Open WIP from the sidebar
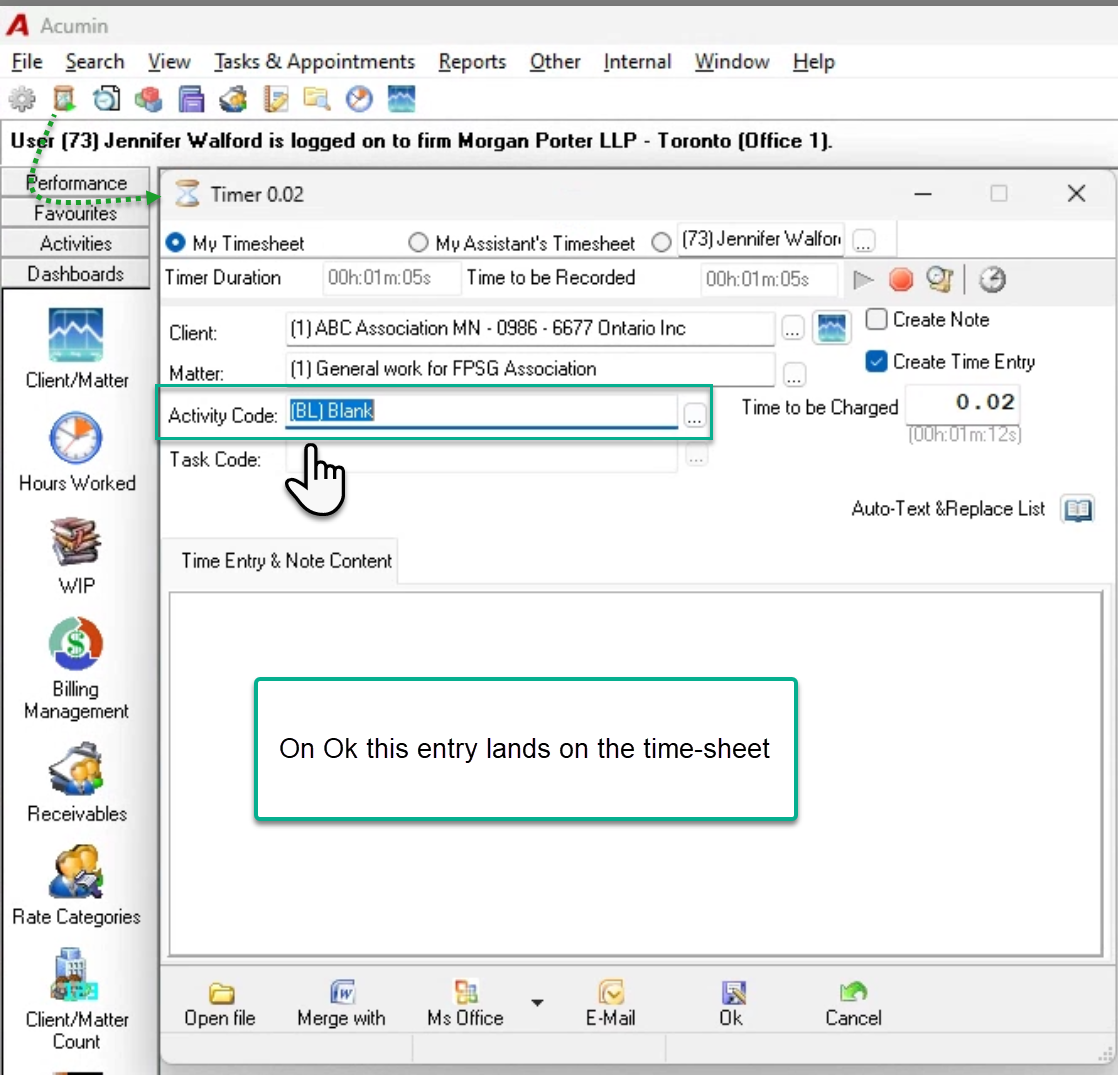Image resolution: width=1118 pixels, height=1075 pixels. (x=76, y=555)
